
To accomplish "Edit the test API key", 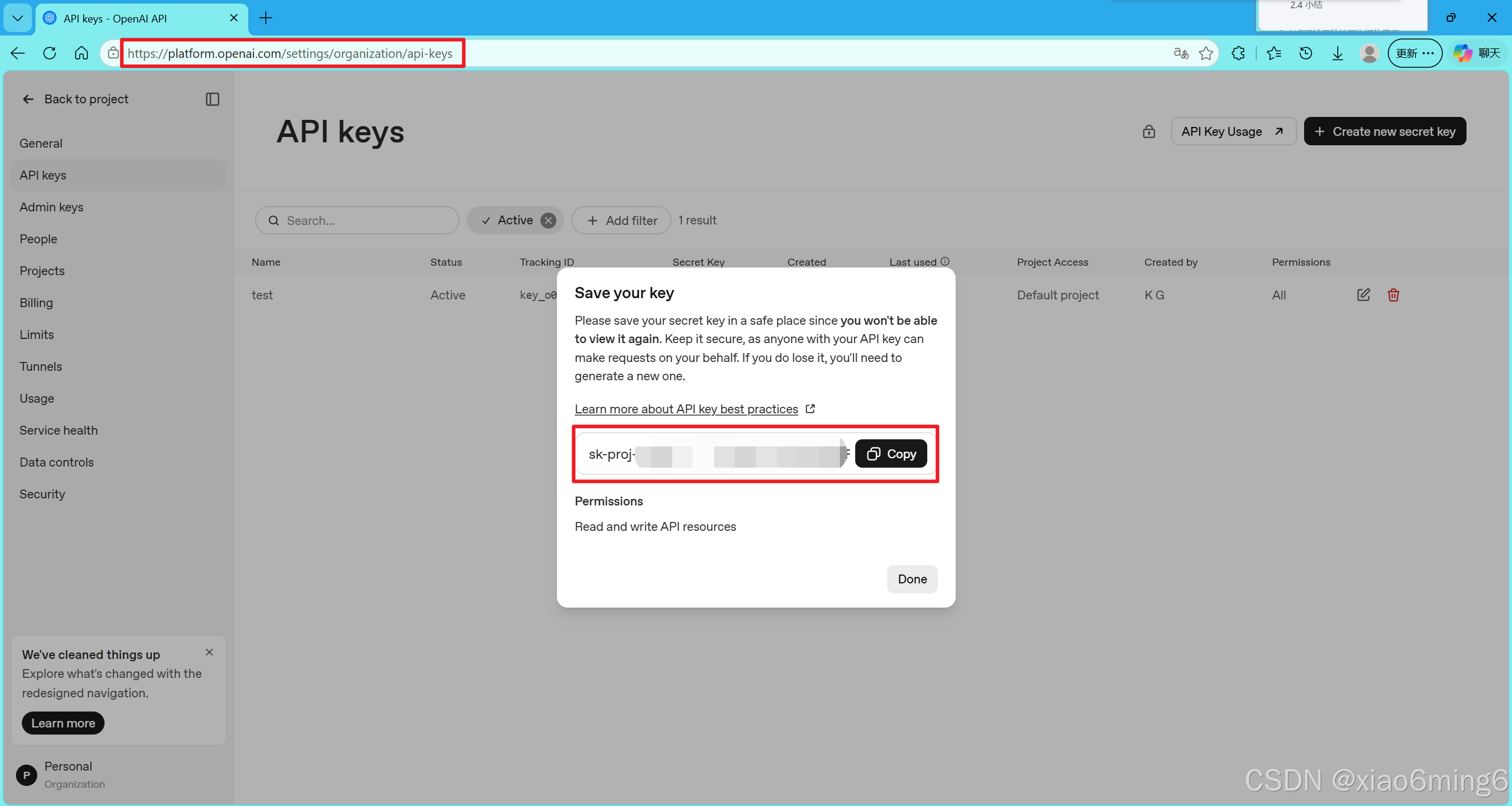I will (x=1364, y=295).
